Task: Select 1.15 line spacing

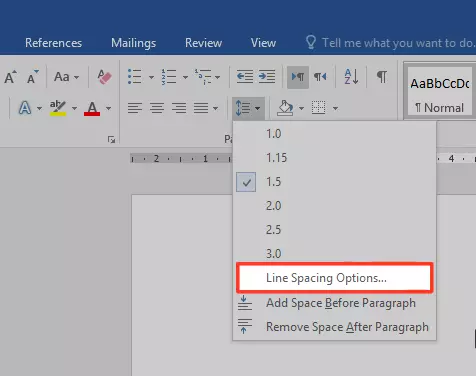Action: [334, 158]
